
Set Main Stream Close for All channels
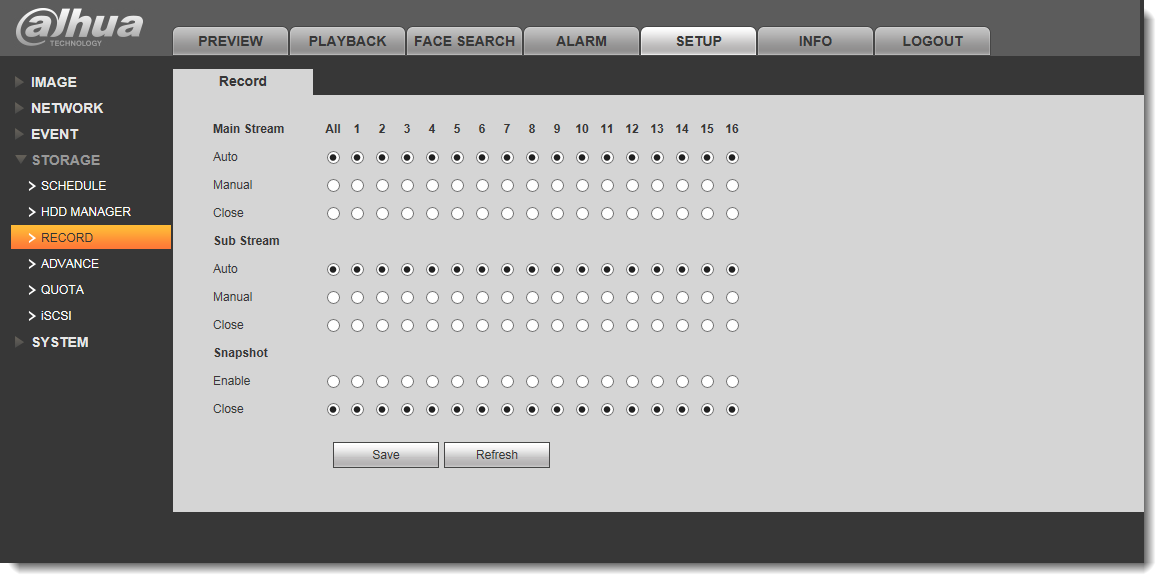click(x=333, y=214)
